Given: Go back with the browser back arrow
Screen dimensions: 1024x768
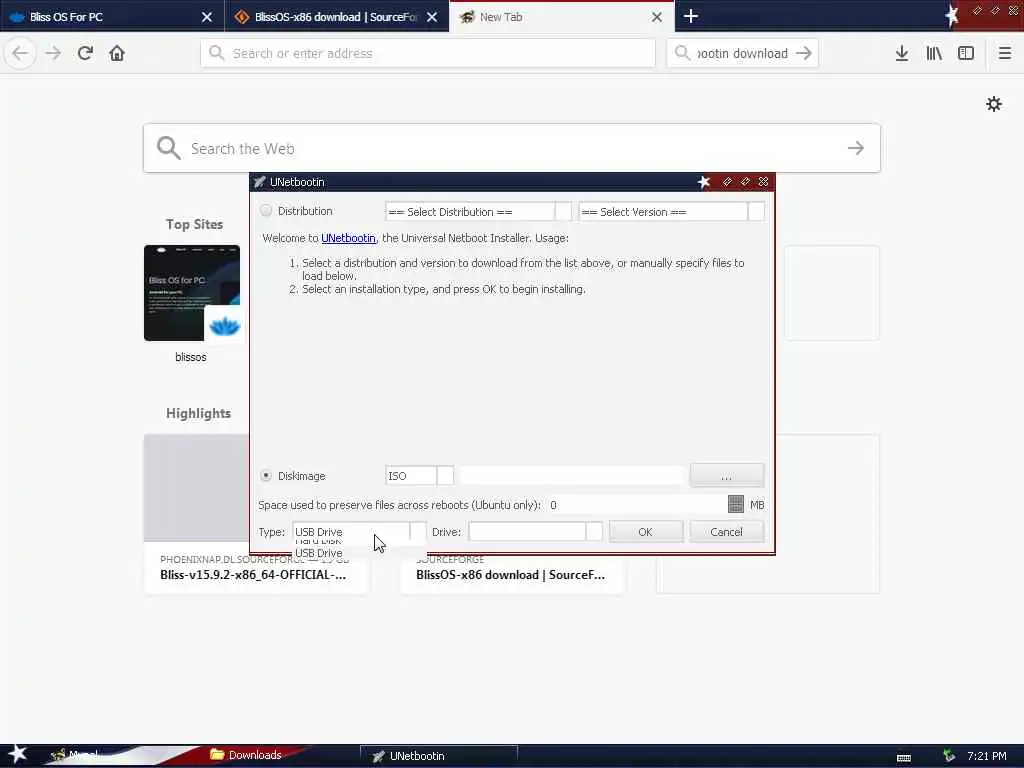Looking at the screenshot, I should (x=20, y=53).
